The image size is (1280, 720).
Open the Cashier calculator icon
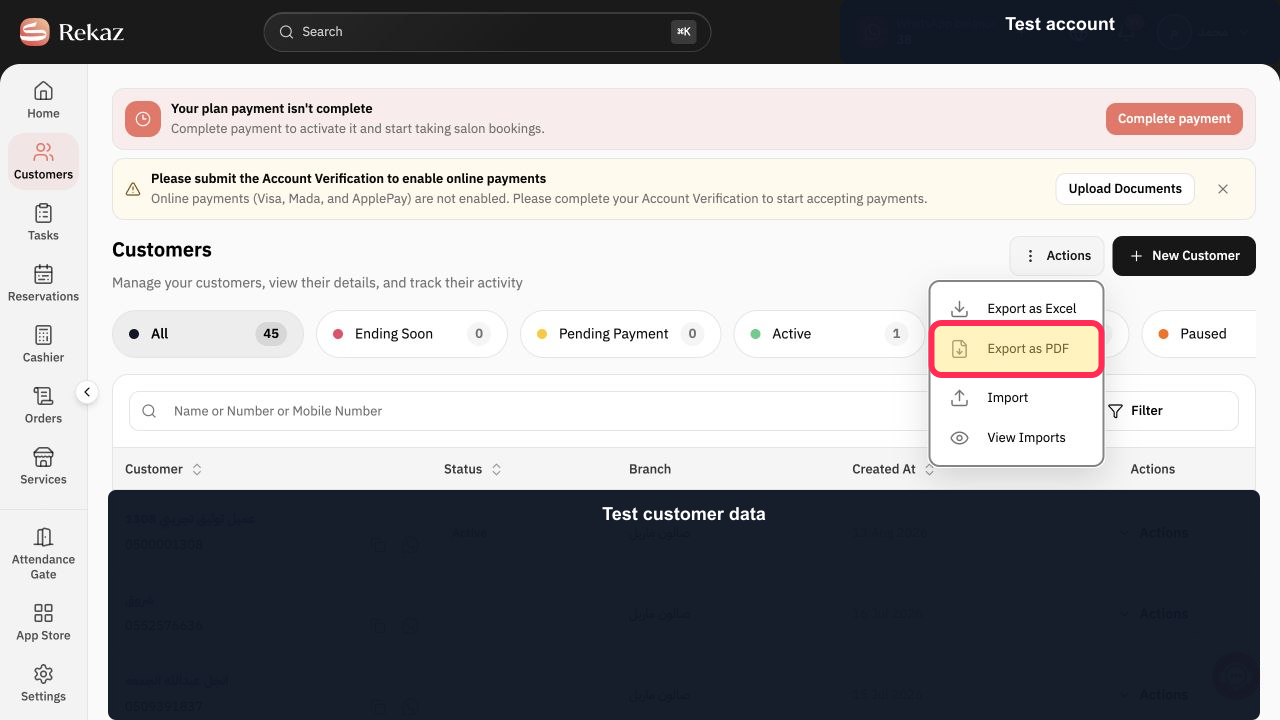click(43, 335)
